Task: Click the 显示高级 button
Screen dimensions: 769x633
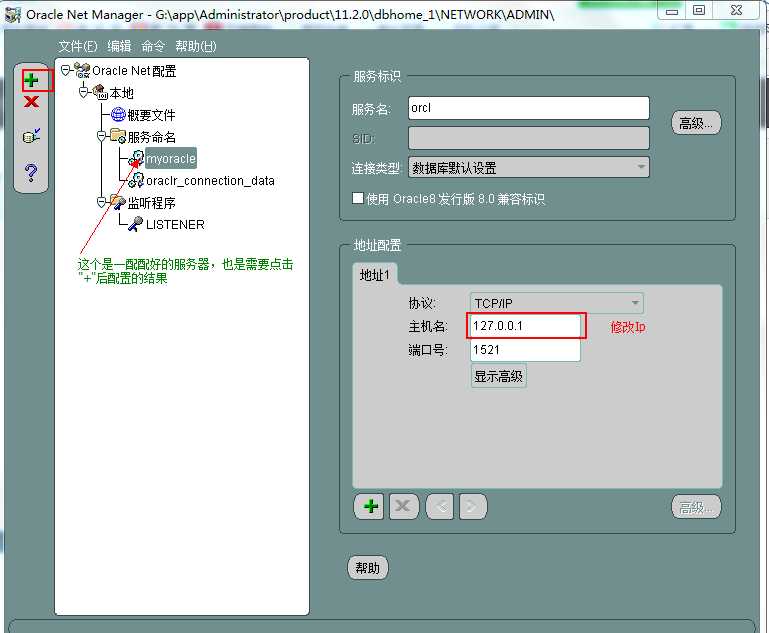Action: [498, 376]
